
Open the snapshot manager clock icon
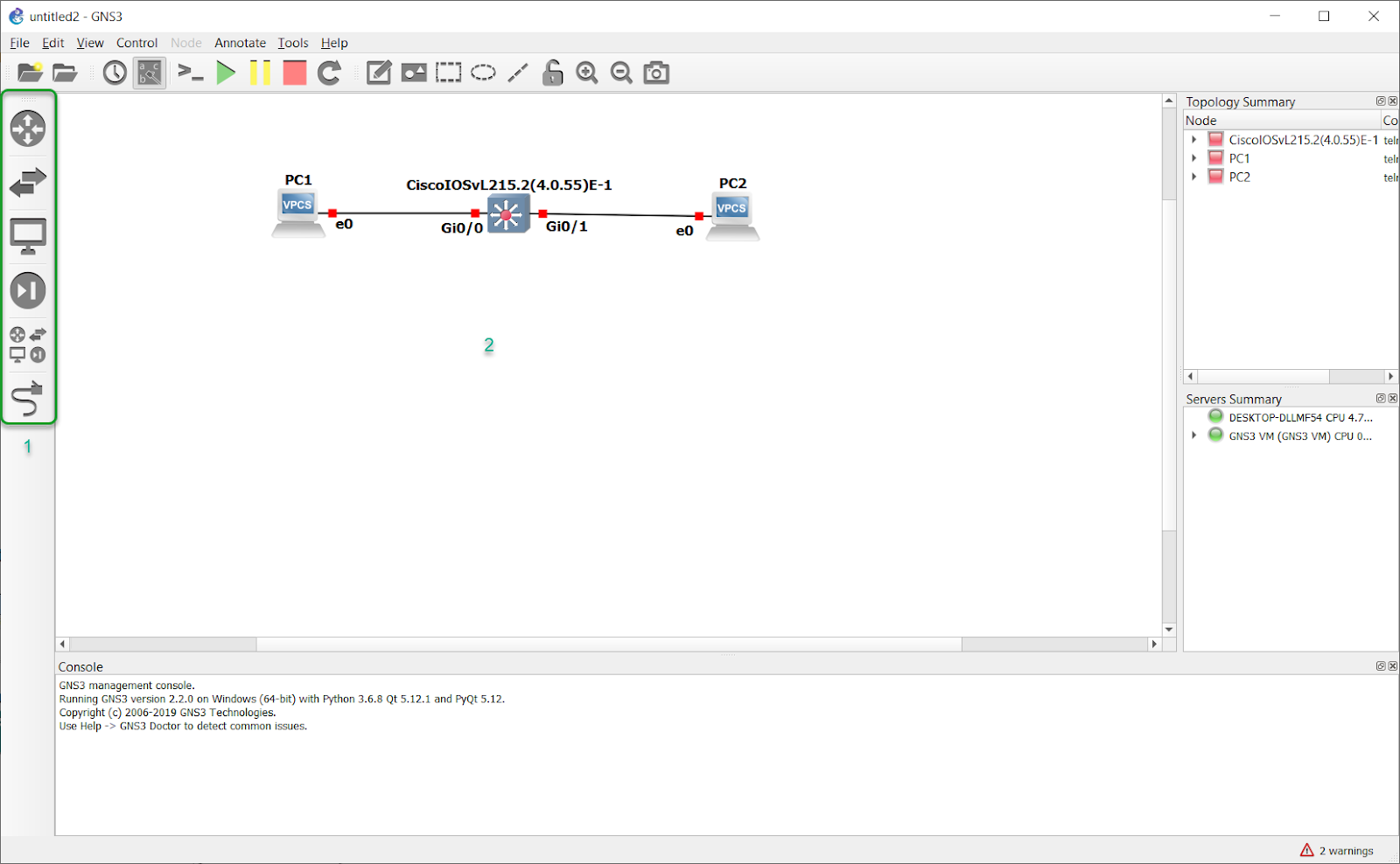115,73
